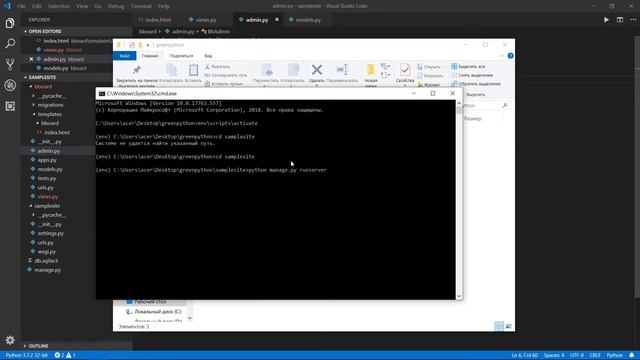Viewport: 640px width, 360px height.
Task: Click the Manage gear icon in VS Code
Action: click(x=10, y=340)
